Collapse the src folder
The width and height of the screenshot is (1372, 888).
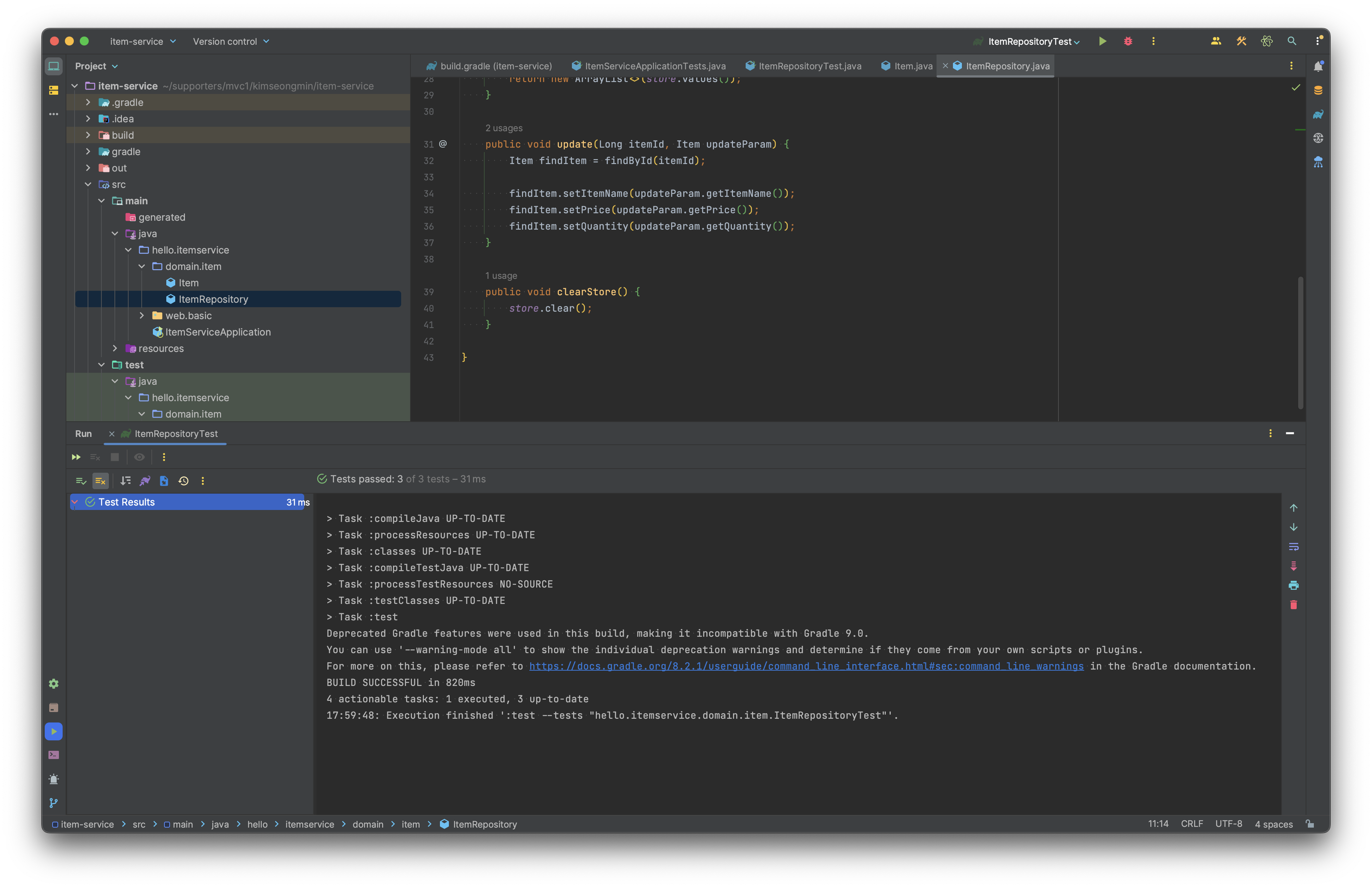[88, 185]
